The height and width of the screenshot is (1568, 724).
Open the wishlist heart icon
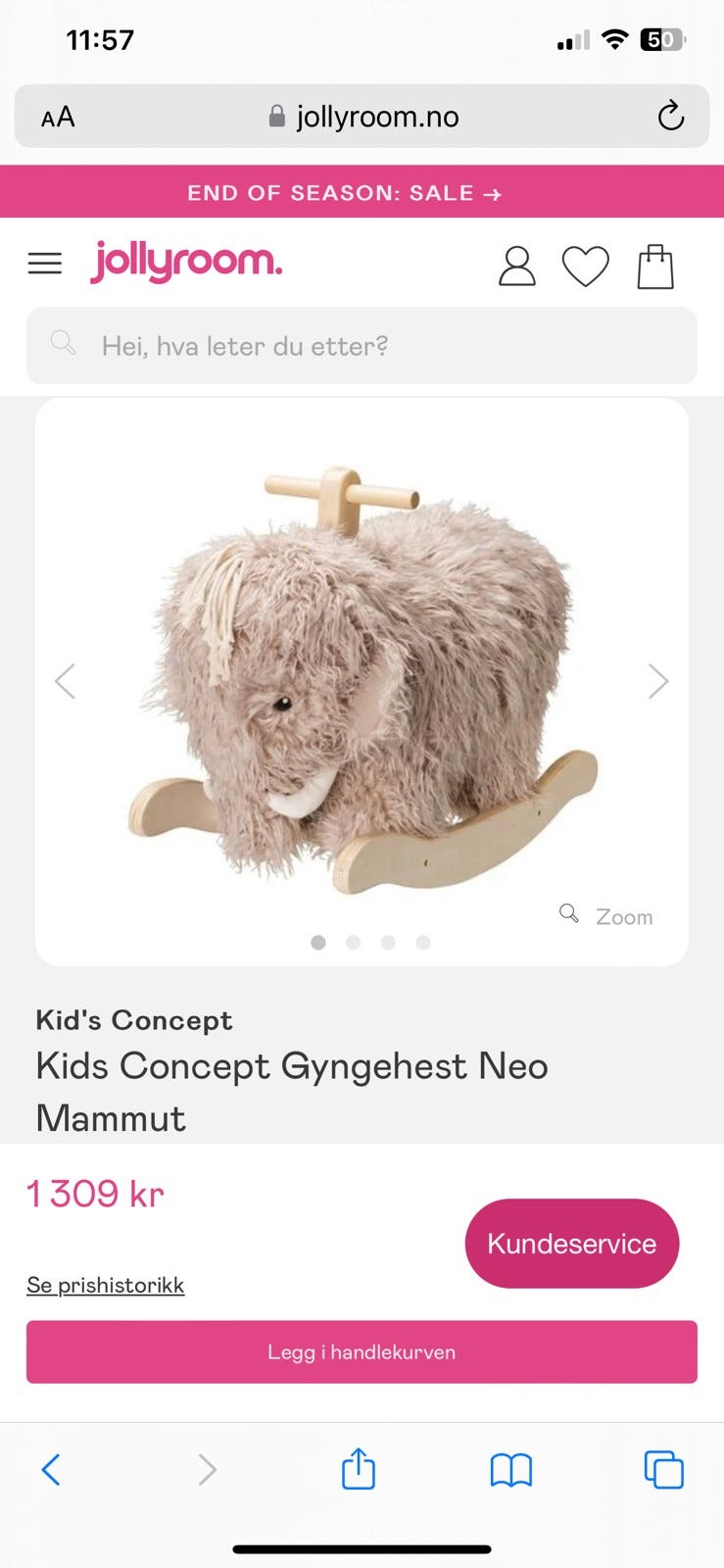(x=585, y=267)
